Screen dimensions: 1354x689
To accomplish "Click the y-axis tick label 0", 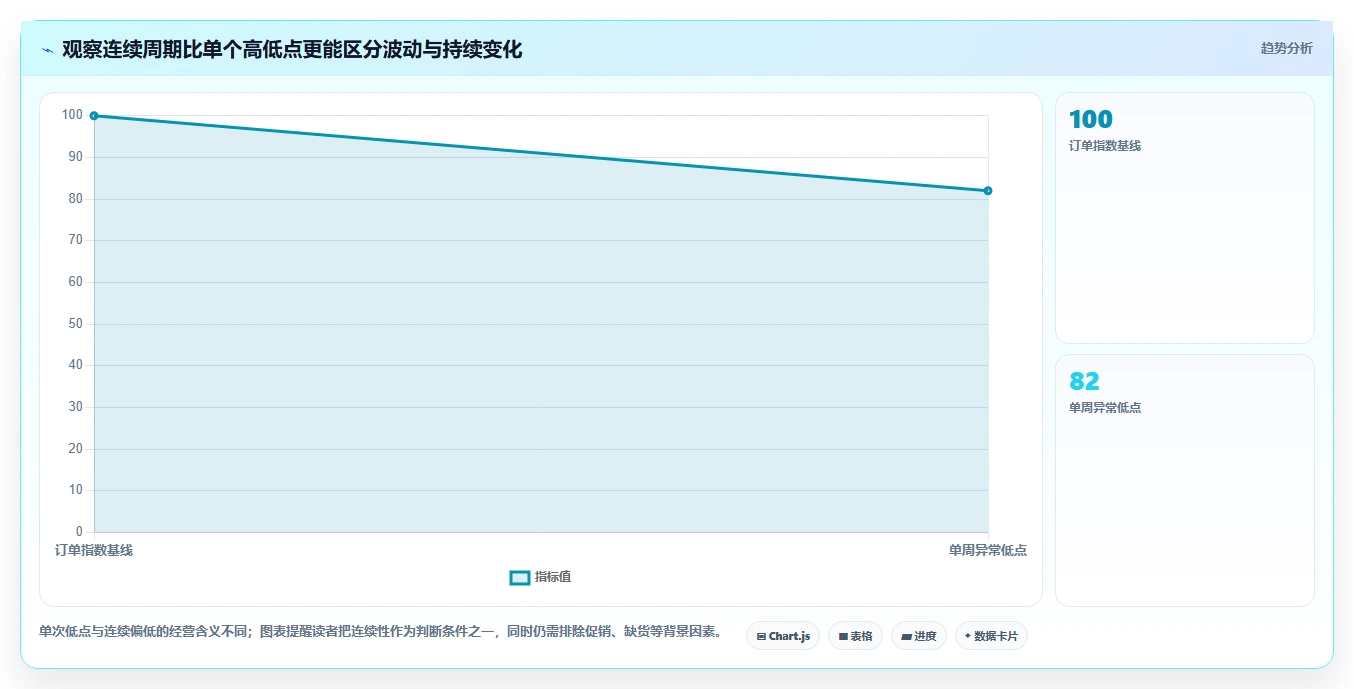I will (x=79, y=532).
